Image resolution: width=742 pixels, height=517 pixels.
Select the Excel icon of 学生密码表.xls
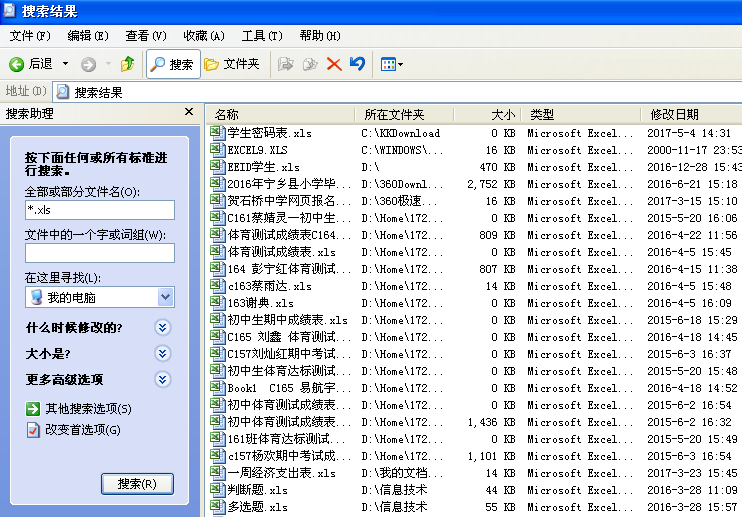click(217, 132)
